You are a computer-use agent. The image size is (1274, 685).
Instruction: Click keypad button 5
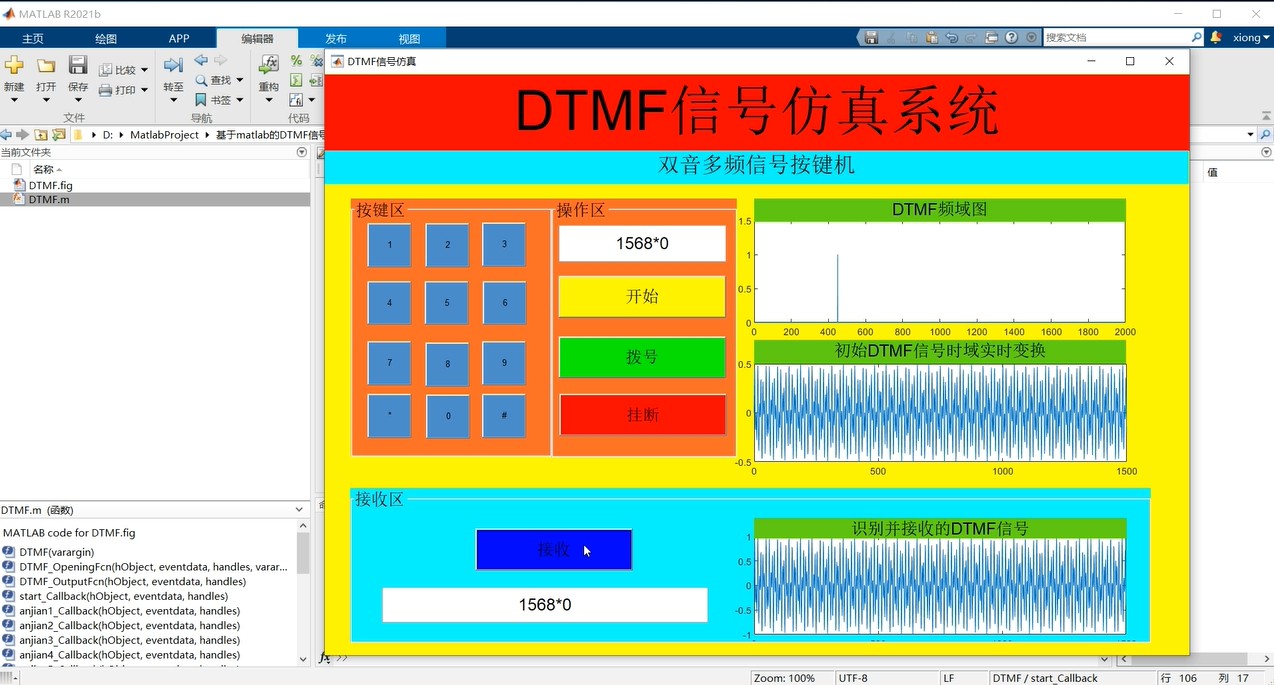coord(447,303)
